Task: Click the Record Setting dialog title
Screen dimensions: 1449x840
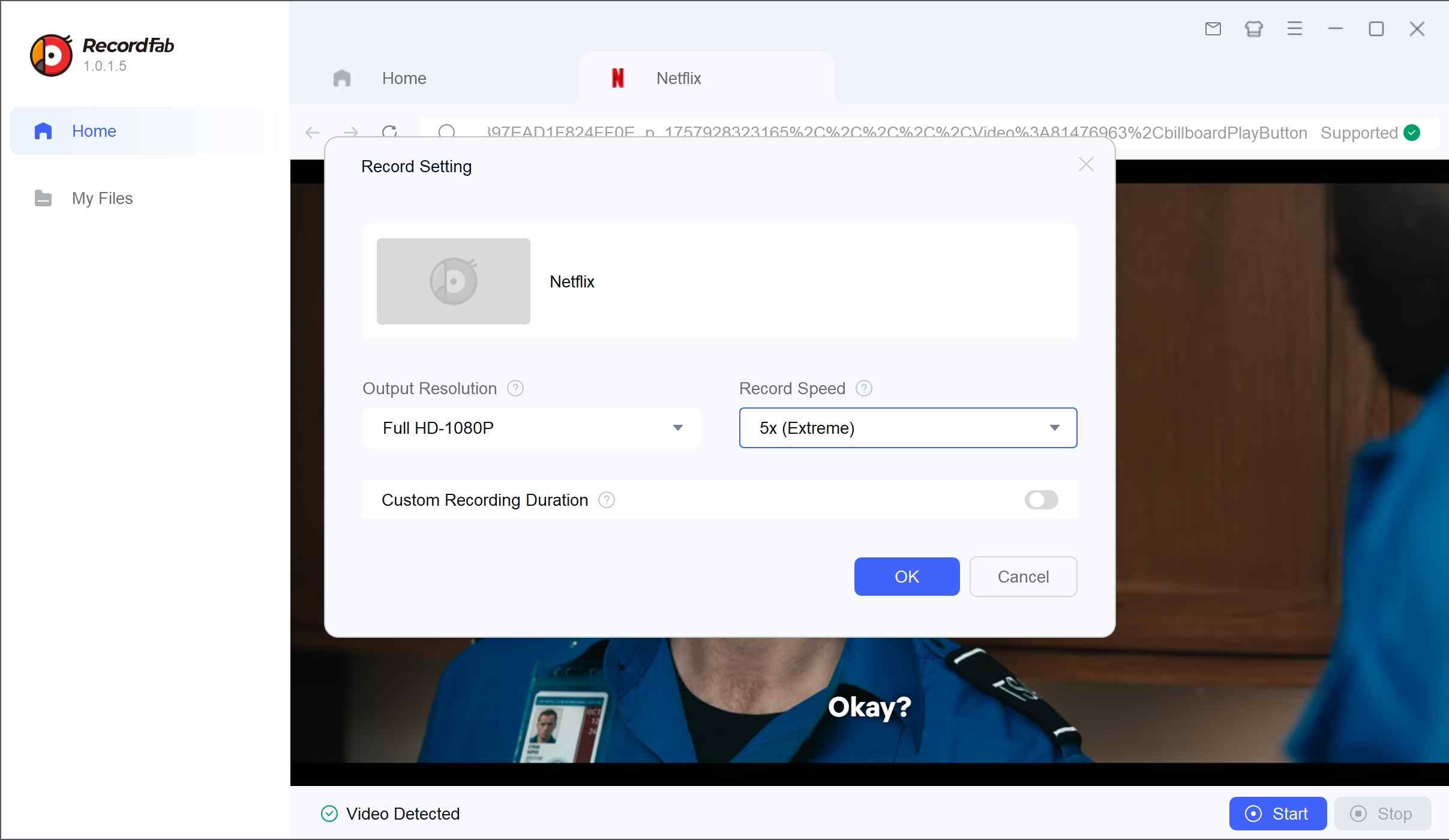Action: (x=416, y=166)
